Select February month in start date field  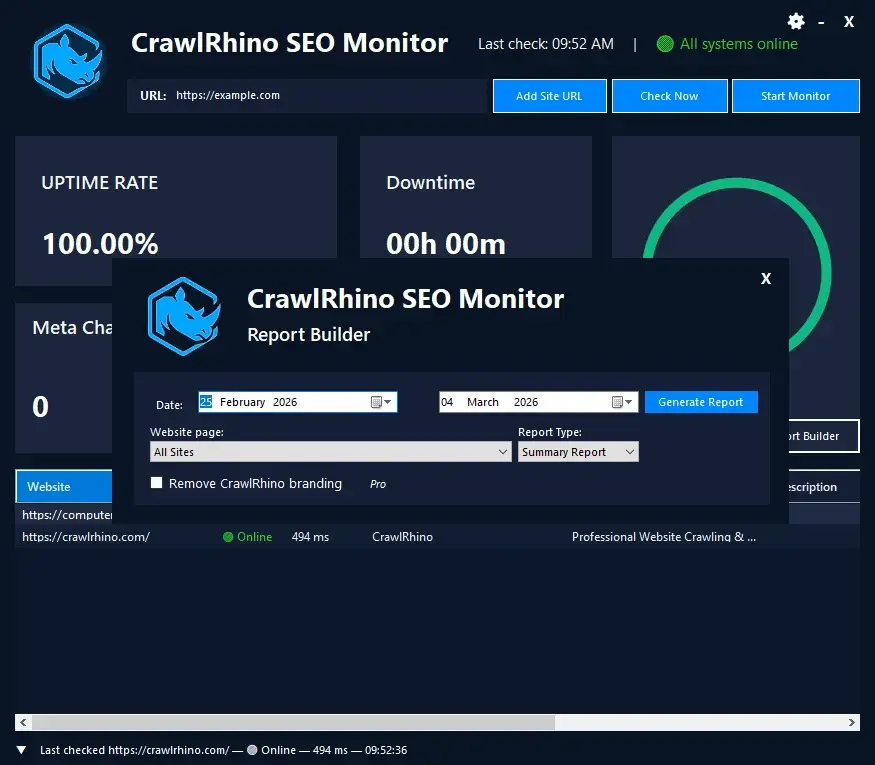pos(242,402)
